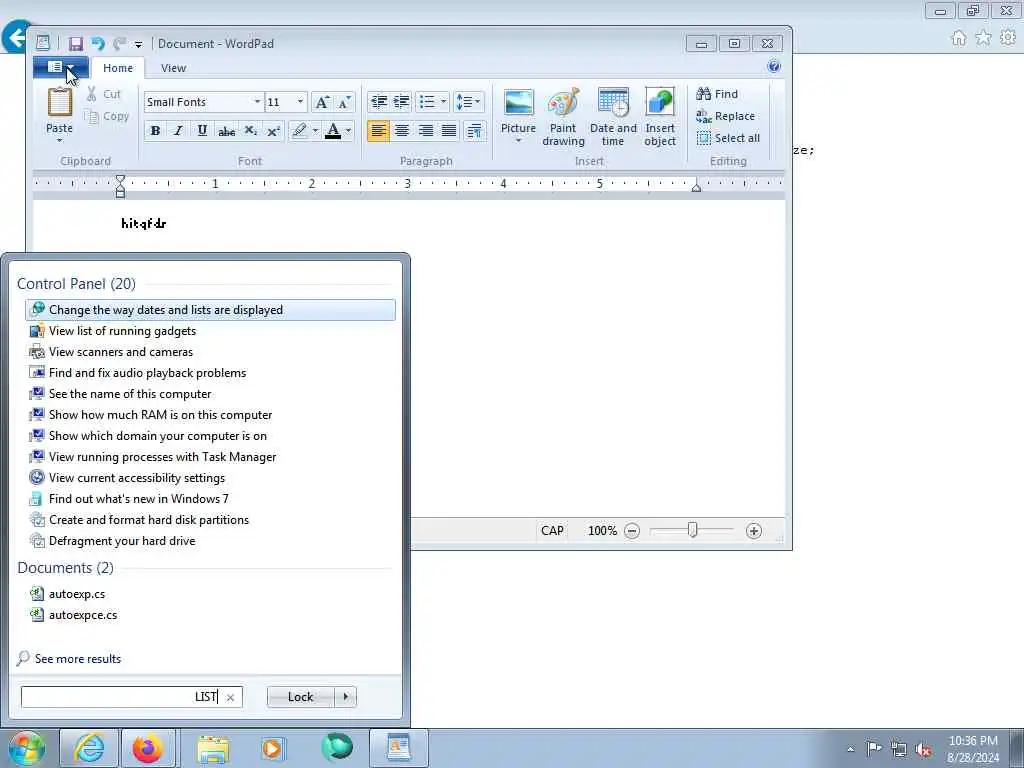The height and width of the screenshot is (768, 1024).
Task: Open the highlight color dropdown arrow
Action: [x=315, y=131]
